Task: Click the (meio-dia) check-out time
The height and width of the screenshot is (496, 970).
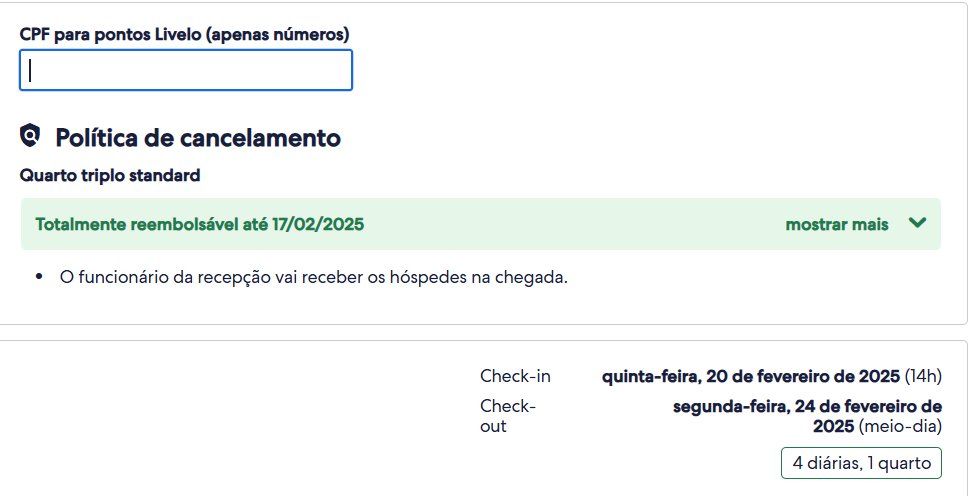Action: coord(900,426)
